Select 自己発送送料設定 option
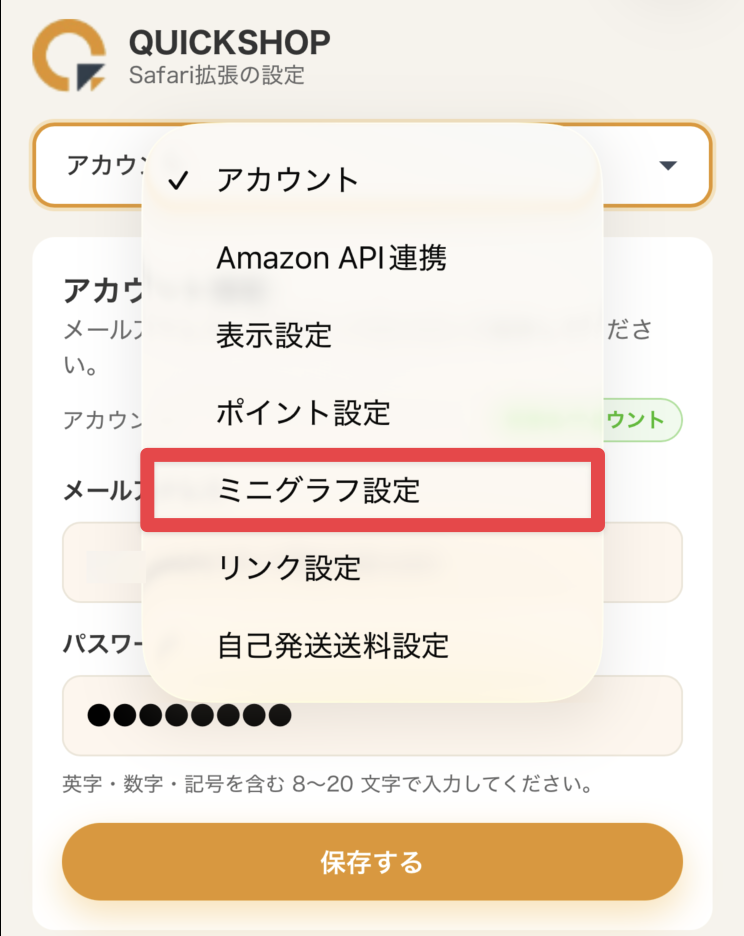 click(x=332, y=645)
